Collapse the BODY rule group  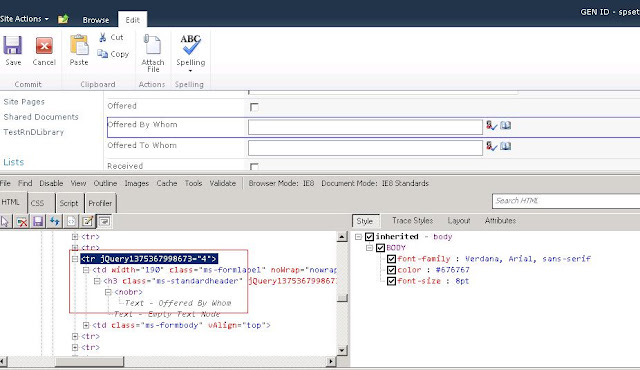tap(369, 248)
